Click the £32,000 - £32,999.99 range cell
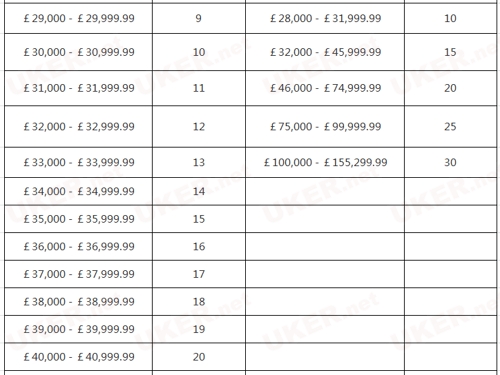This screenshot has height=375, width=500. click(79, 127)
